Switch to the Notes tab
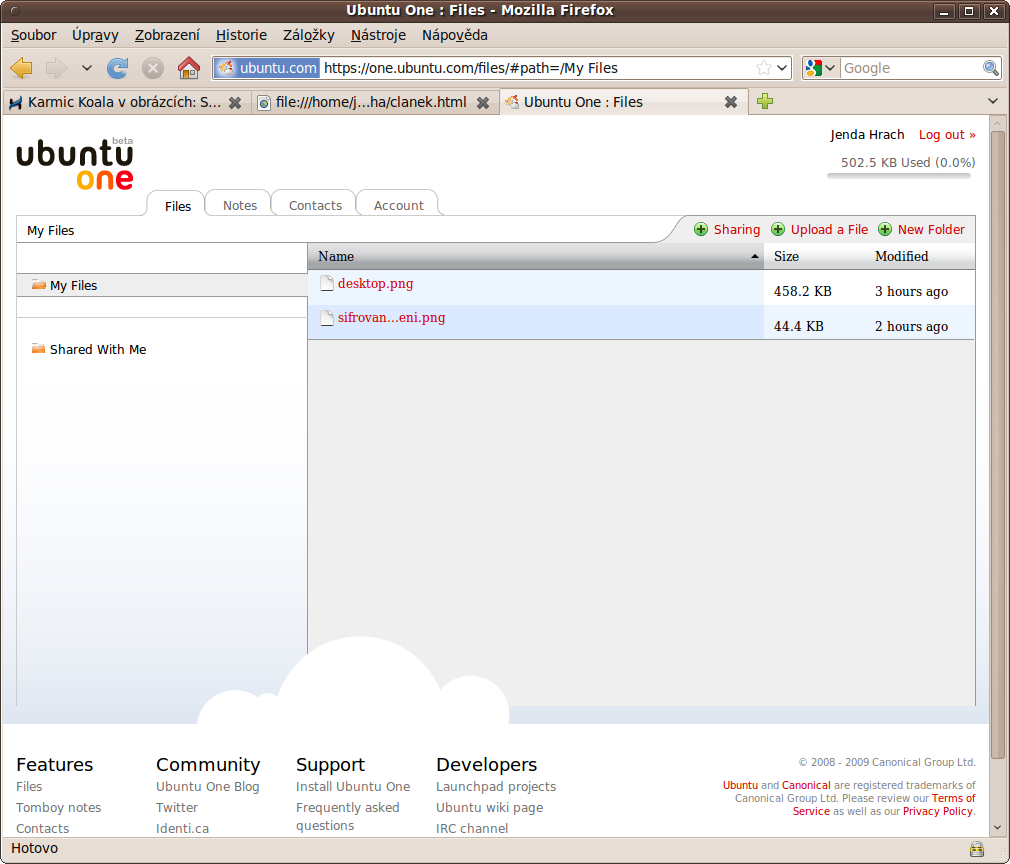 click(240, 205)
